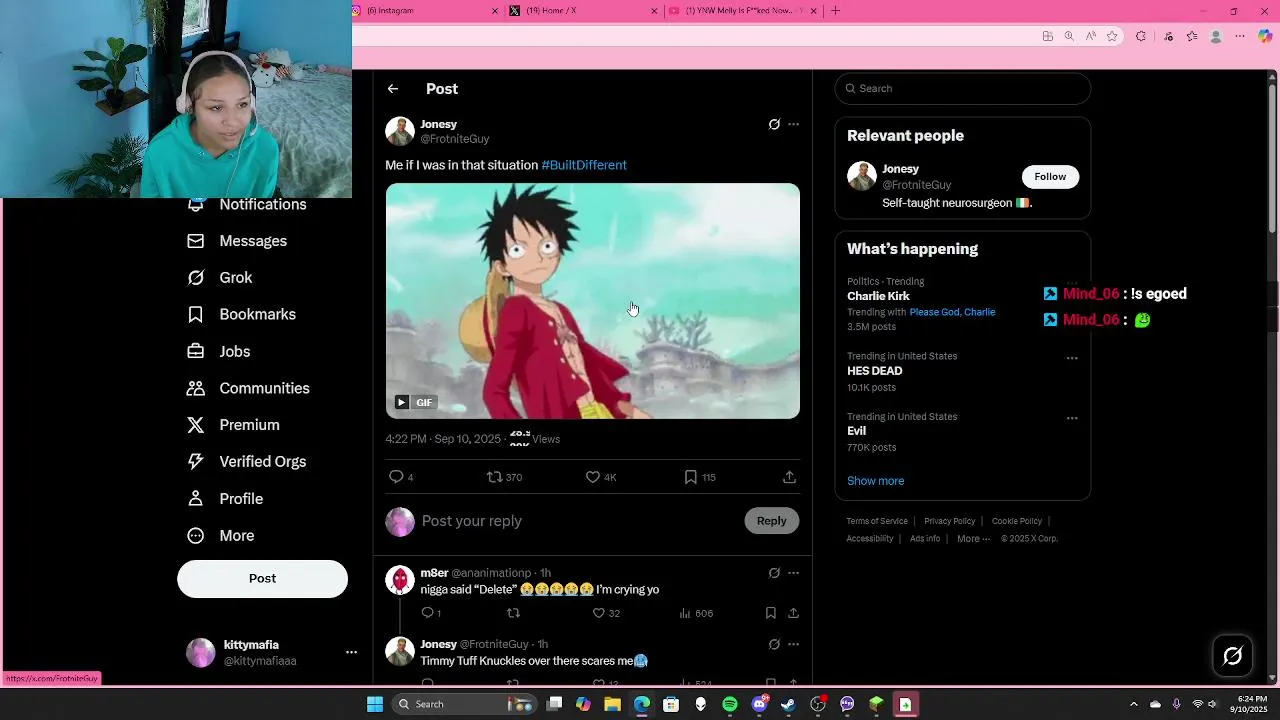Image resolution: width=1280 pixels, height=720 pixels.
Task: Open the #BuiltDifferent hashtag
Action: pyautogui.click(x=584, y=165)
